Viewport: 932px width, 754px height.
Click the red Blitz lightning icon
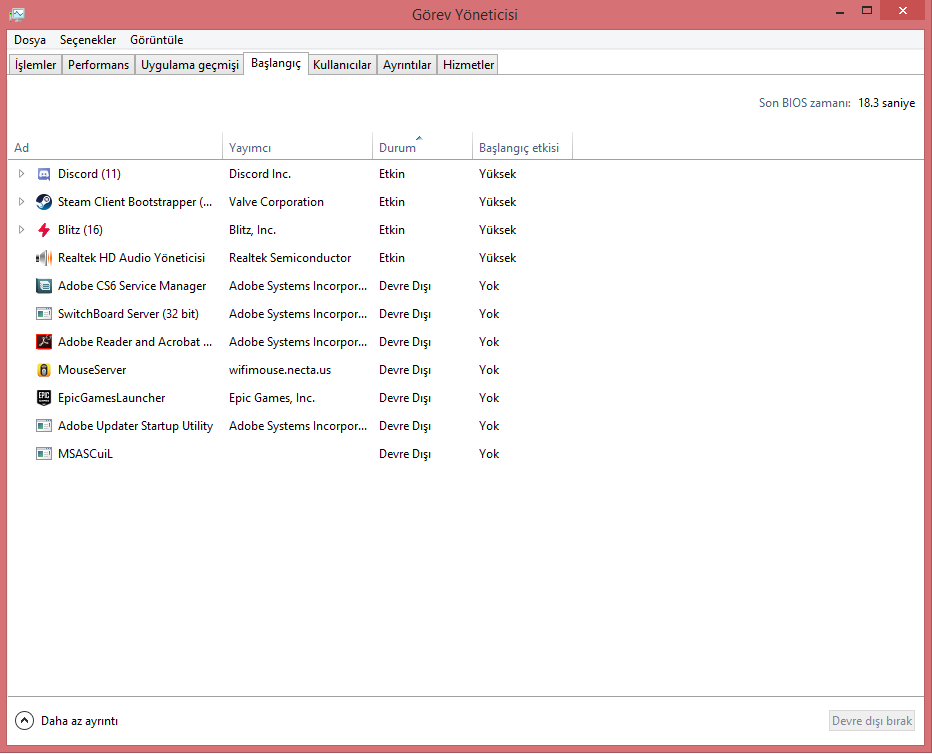(44, 230)
